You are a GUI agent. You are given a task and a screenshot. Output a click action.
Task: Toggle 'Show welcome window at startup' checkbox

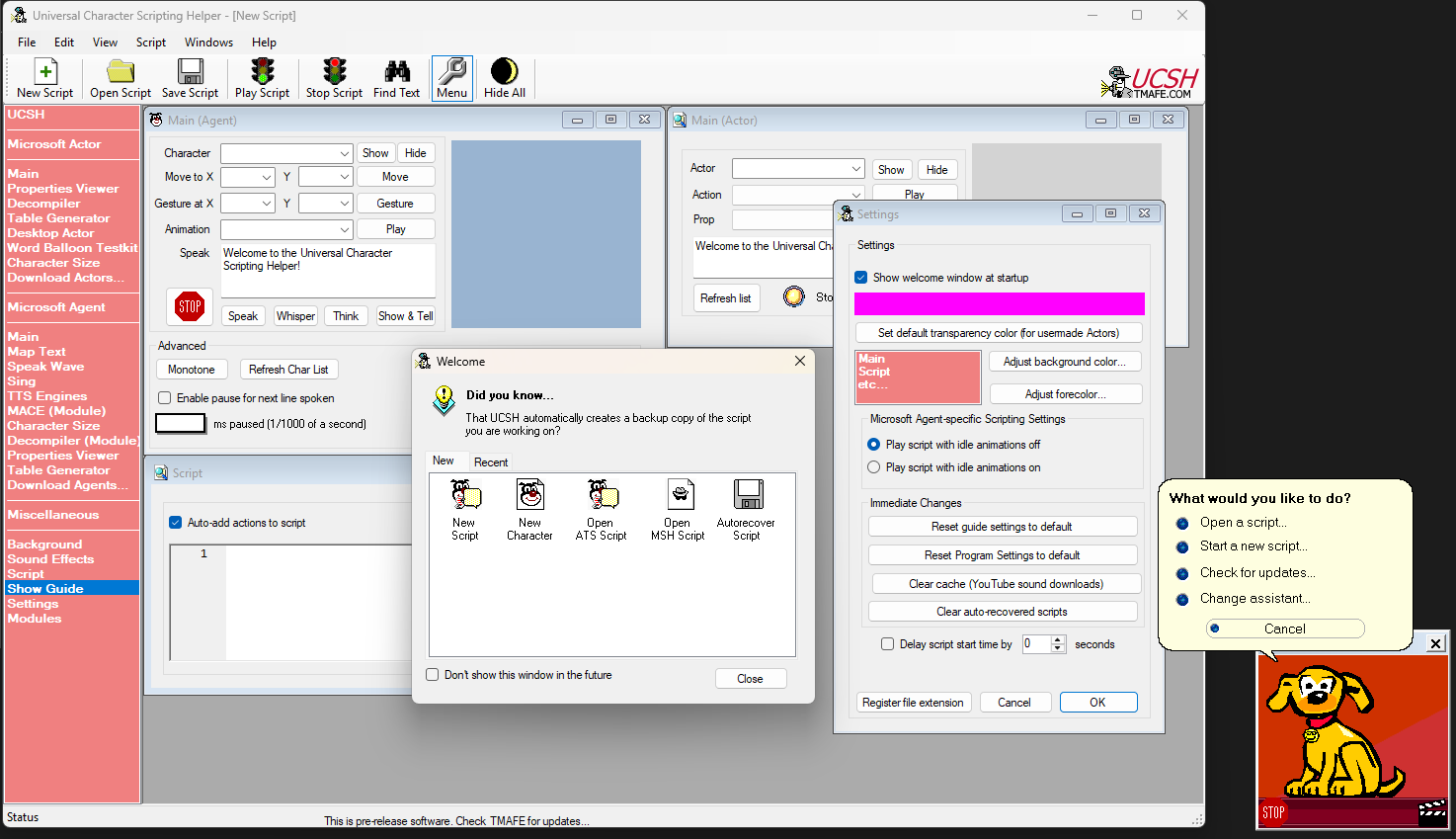click(861, 278)
